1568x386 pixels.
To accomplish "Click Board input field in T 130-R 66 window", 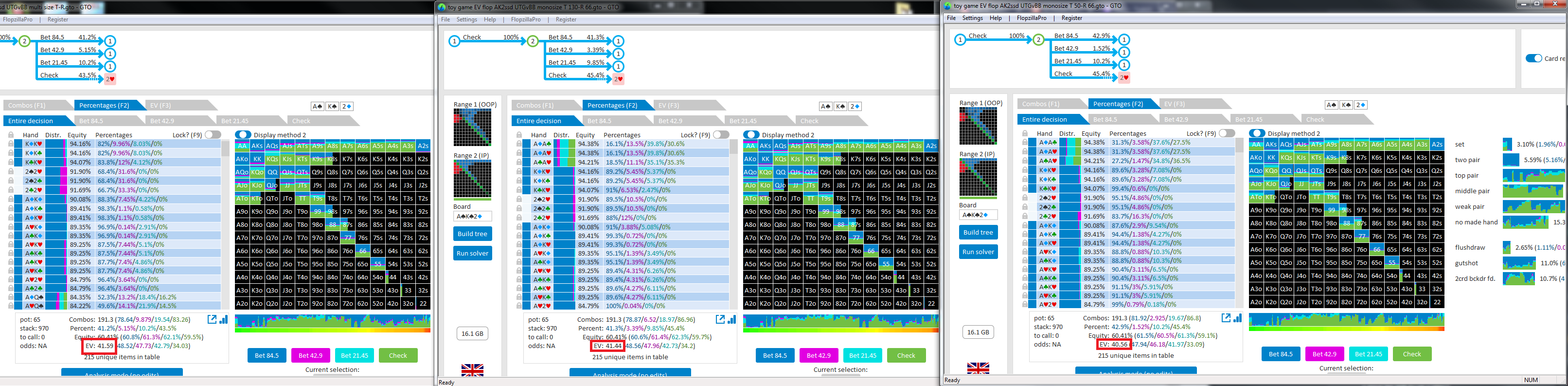I will point(472,216).
